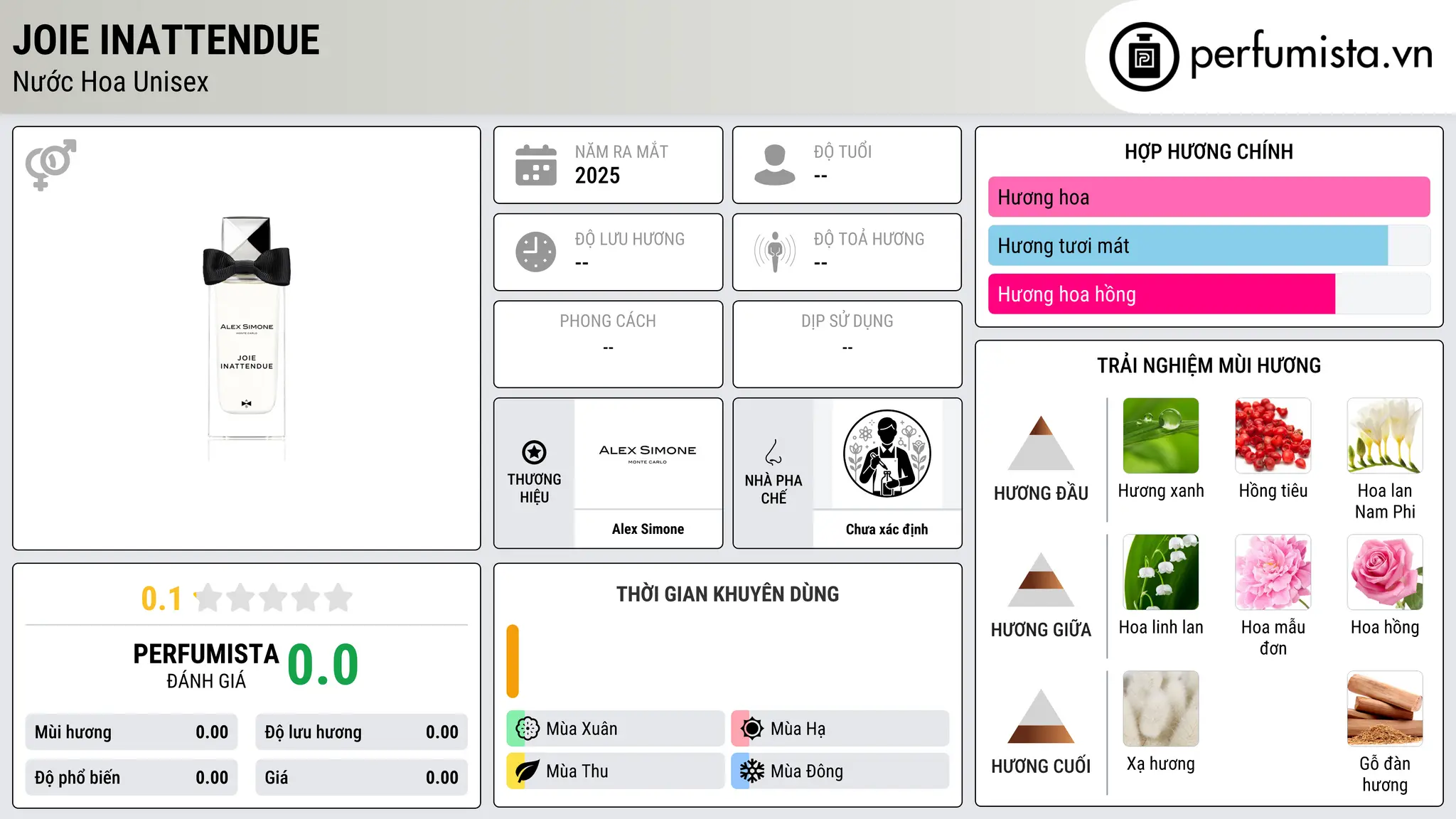Click the Trải nghiệm mùi hương heading
Viewport: 1456px width, 819px height.
(x=1209, y=365)
